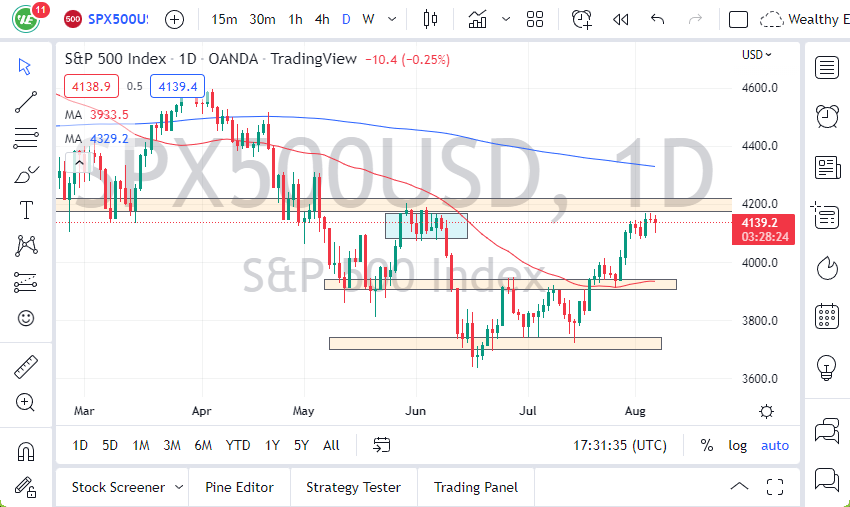Click the bar replay rewind icon
850x507 pixels.
coord(620,19)
